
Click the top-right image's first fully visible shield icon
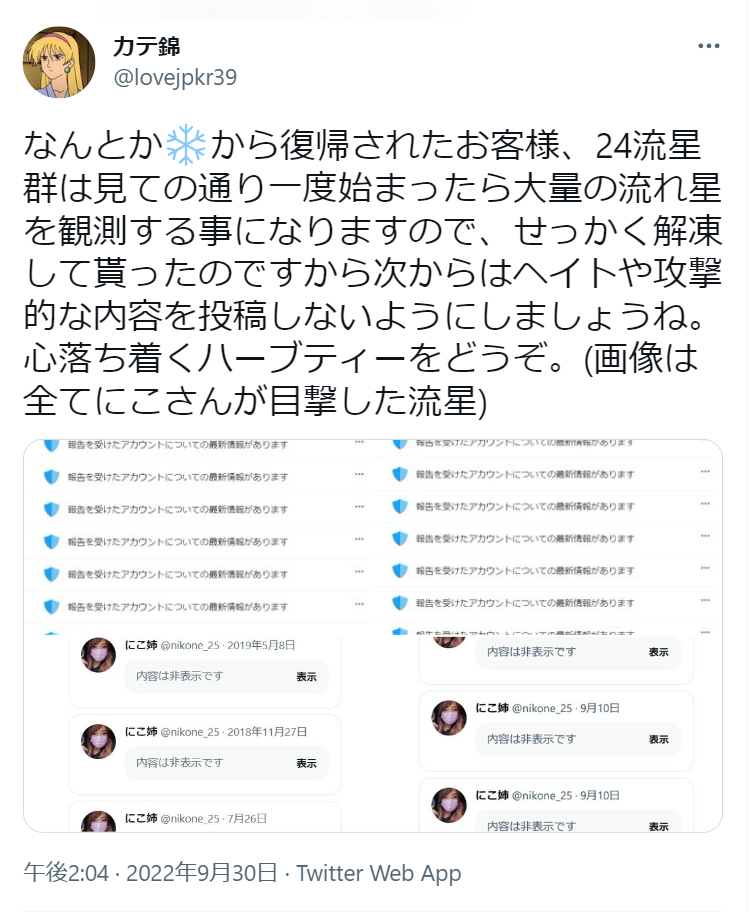pyautogui.click(x=400, y=474)
